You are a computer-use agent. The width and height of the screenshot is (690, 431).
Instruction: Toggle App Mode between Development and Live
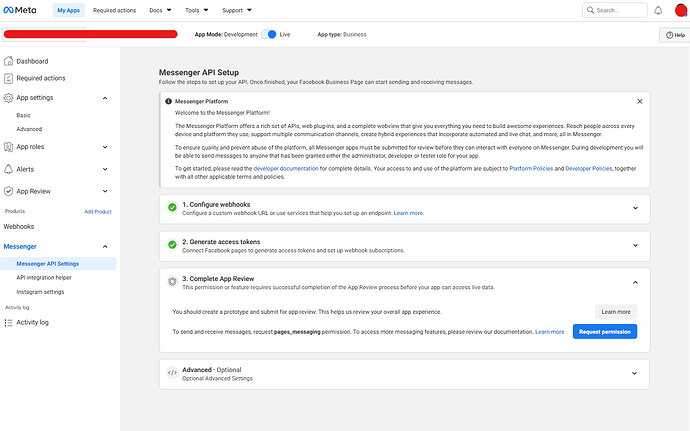[269, 34]
